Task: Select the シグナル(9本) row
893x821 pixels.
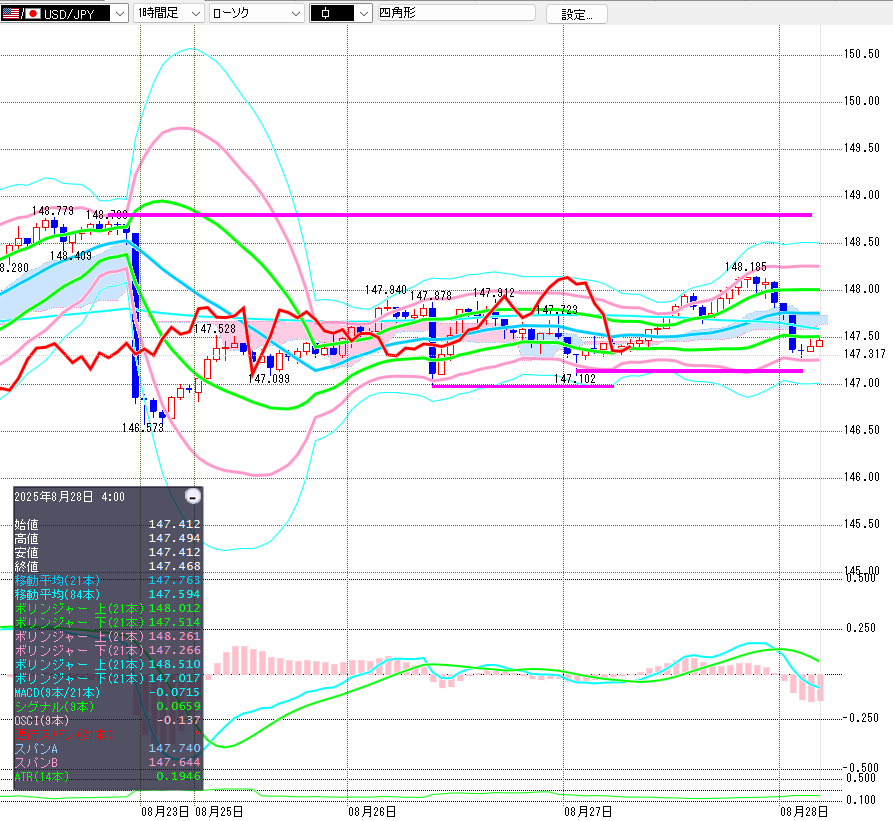Action: (108, 707)
